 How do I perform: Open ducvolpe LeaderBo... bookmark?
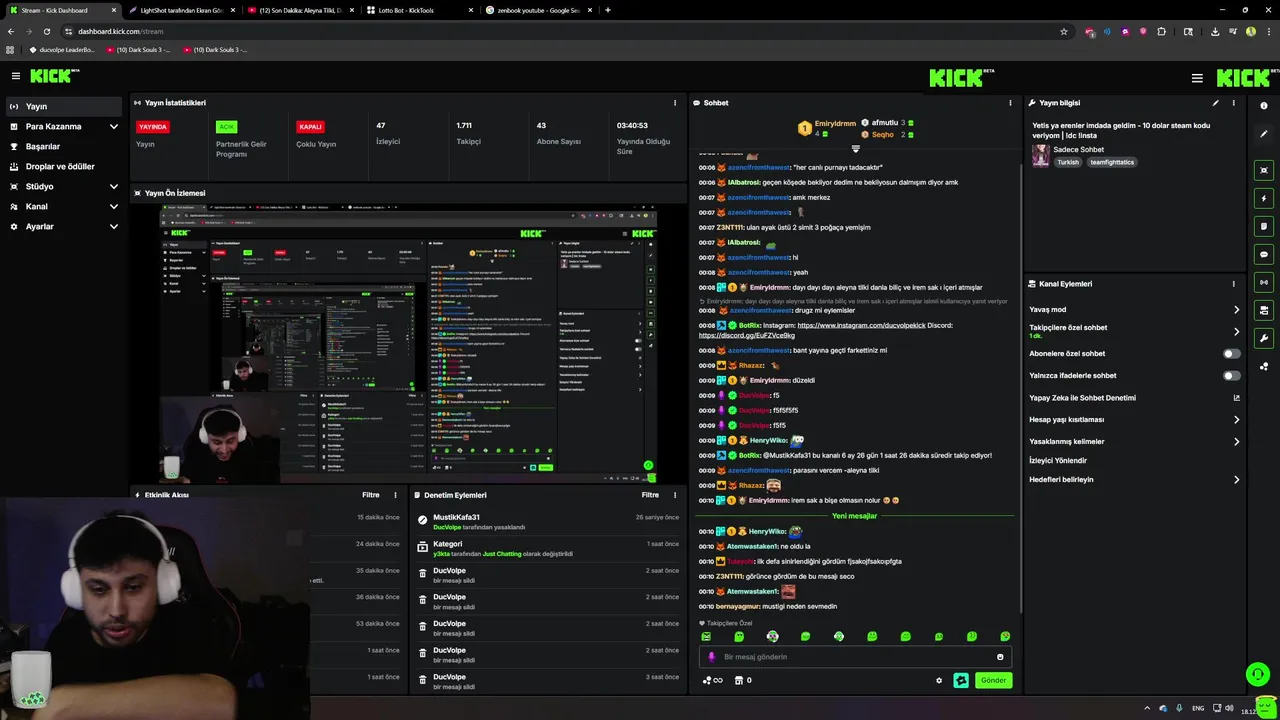click(x=62, y=49)
